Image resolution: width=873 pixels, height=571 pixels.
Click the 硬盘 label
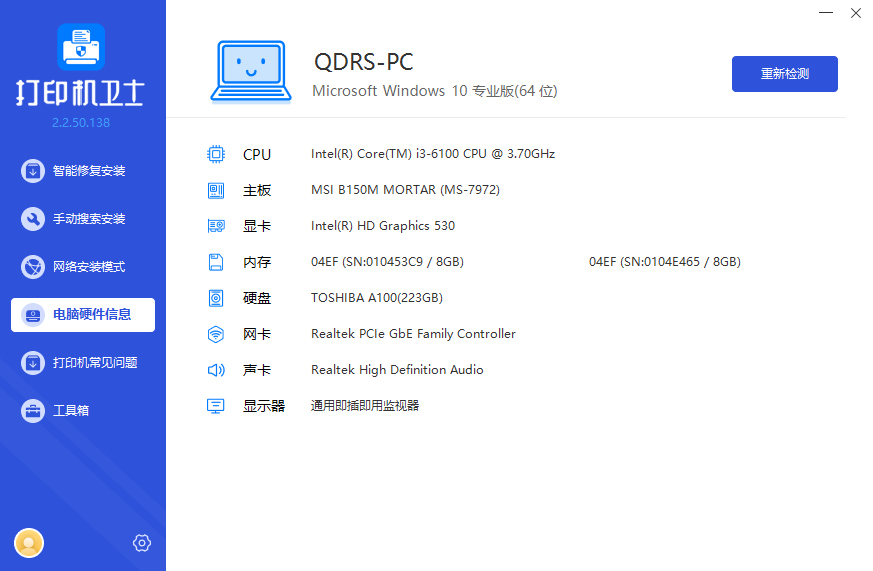coord(257,298)
